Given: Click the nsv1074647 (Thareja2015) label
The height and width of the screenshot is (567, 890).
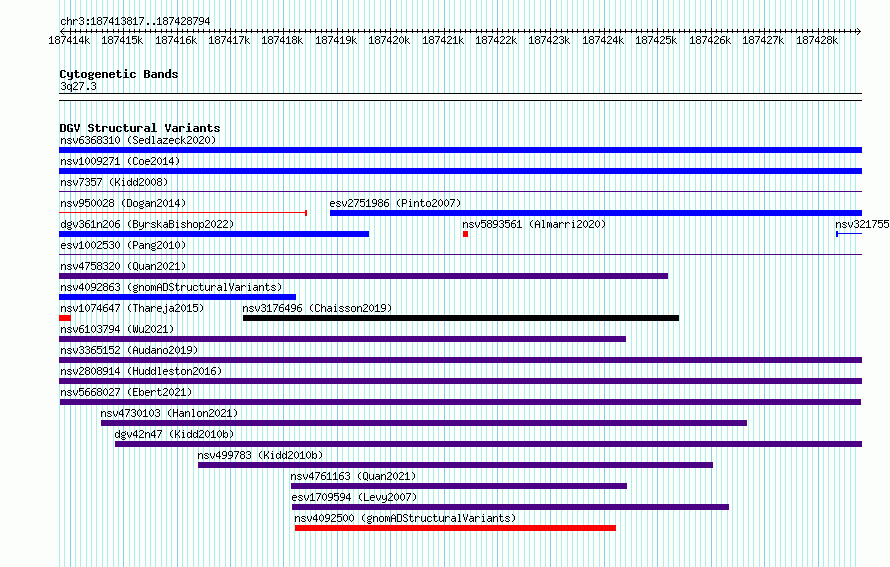Looking at the screenshot, I should coord(132,308).
